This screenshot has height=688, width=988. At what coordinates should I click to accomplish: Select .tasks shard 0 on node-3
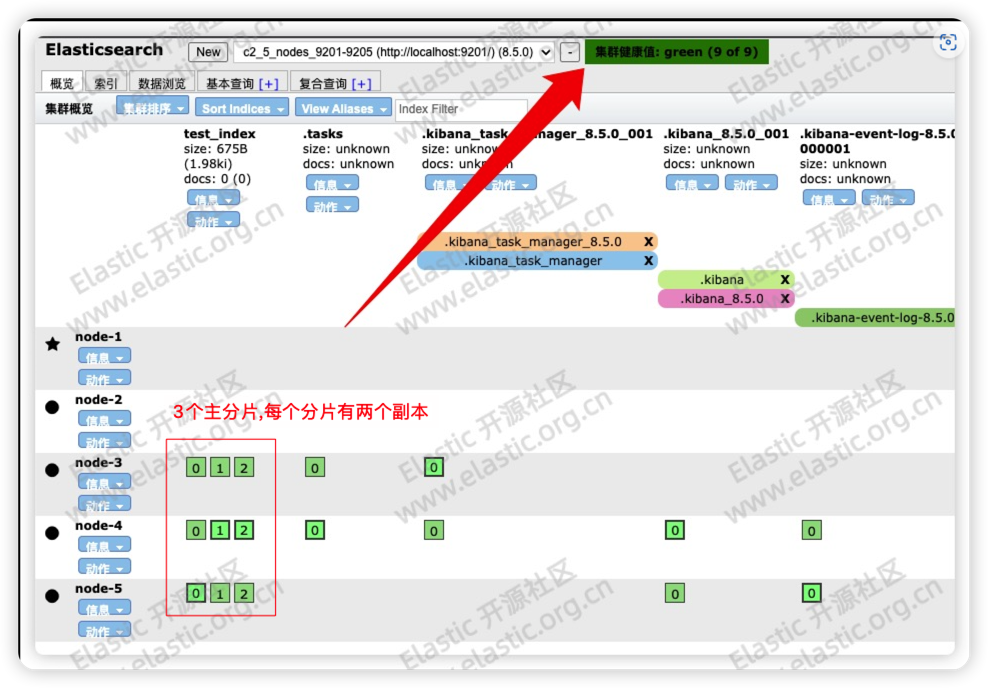[x=315, y=467]
